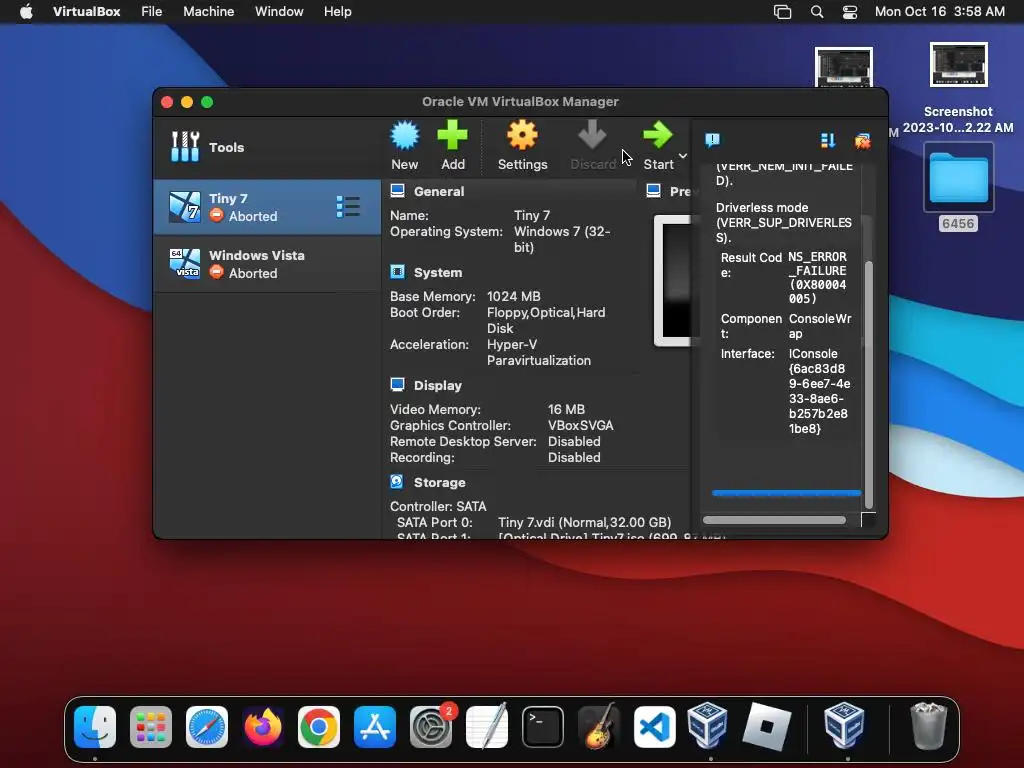The height and width of the screenshot is (768, 1024).
Task: Open TextEdit from the dock
Action: pyautogui.click(x=487, y=727)
